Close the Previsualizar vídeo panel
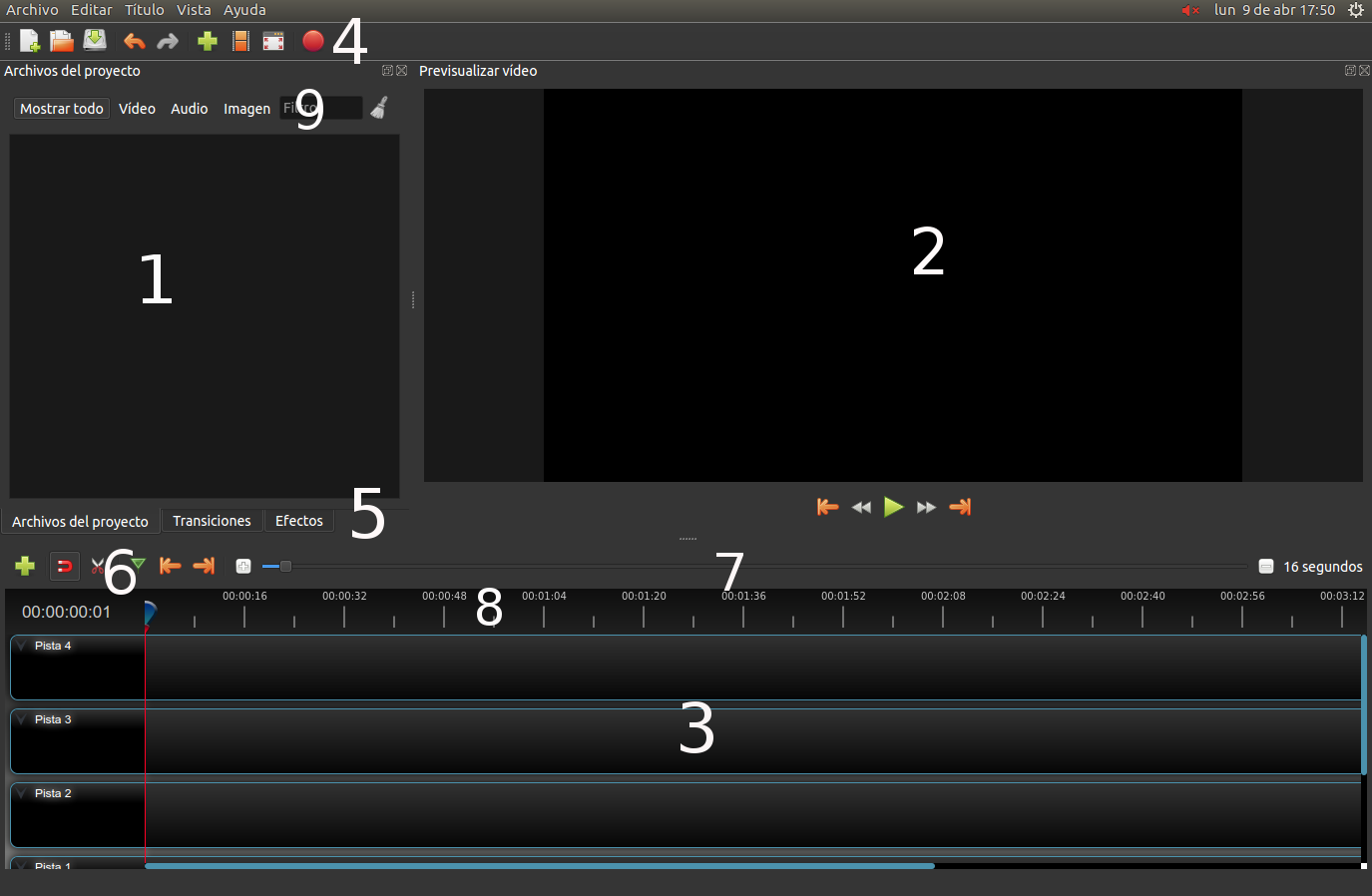The height and width of the screenshot is (896, 1372). coord(1364,71)
